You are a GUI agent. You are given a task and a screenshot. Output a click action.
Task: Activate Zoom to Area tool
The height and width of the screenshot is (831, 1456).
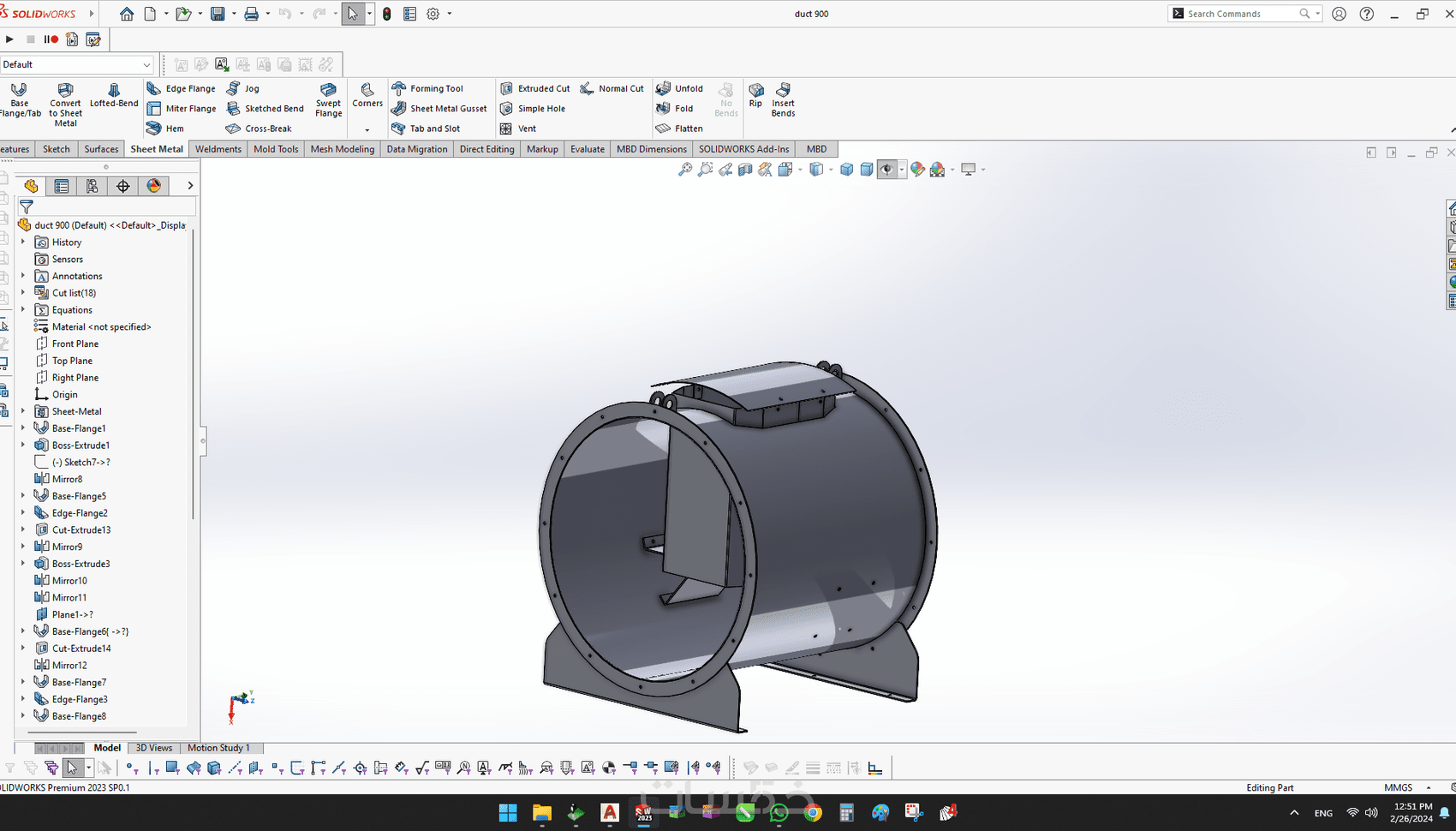[x=705, y=170]
